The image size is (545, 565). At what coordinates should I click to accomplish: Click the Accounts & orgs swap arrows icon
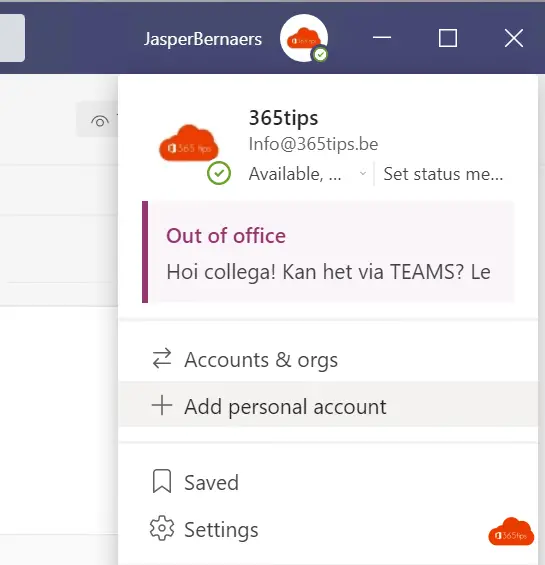[x=162, y=359]
